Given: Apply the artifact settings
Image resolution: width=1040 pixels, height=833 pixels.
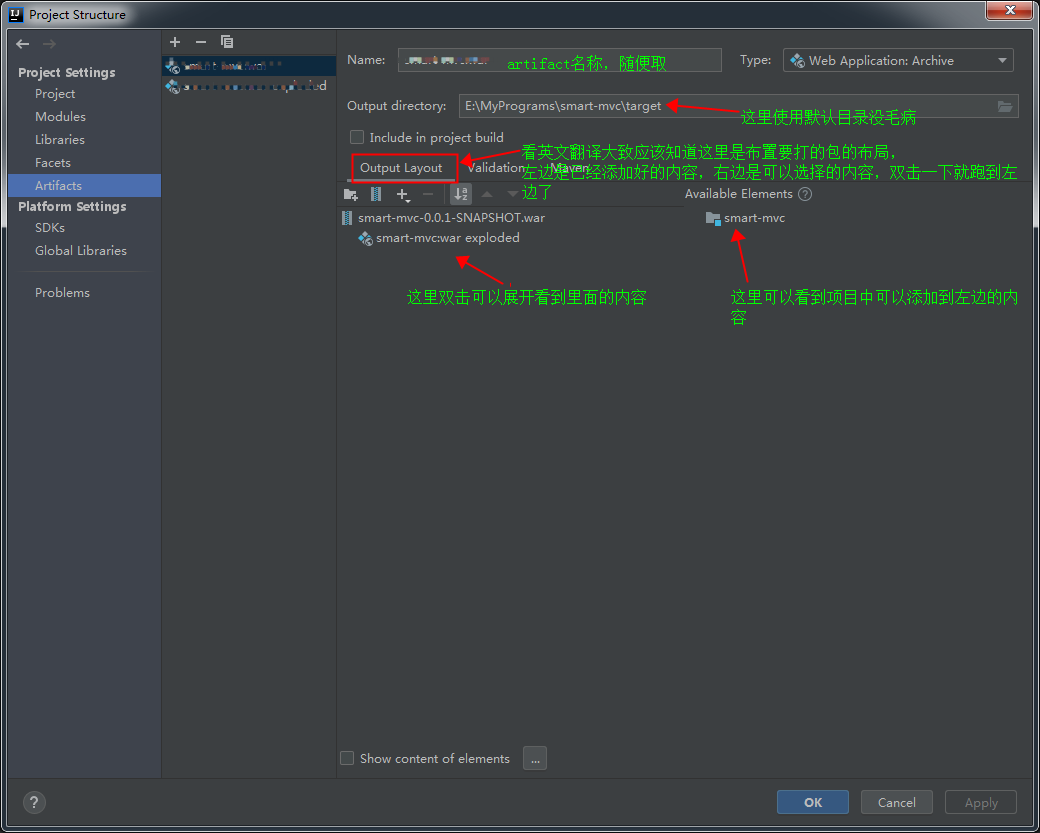Looking at the screenshot, I should 980,801.
